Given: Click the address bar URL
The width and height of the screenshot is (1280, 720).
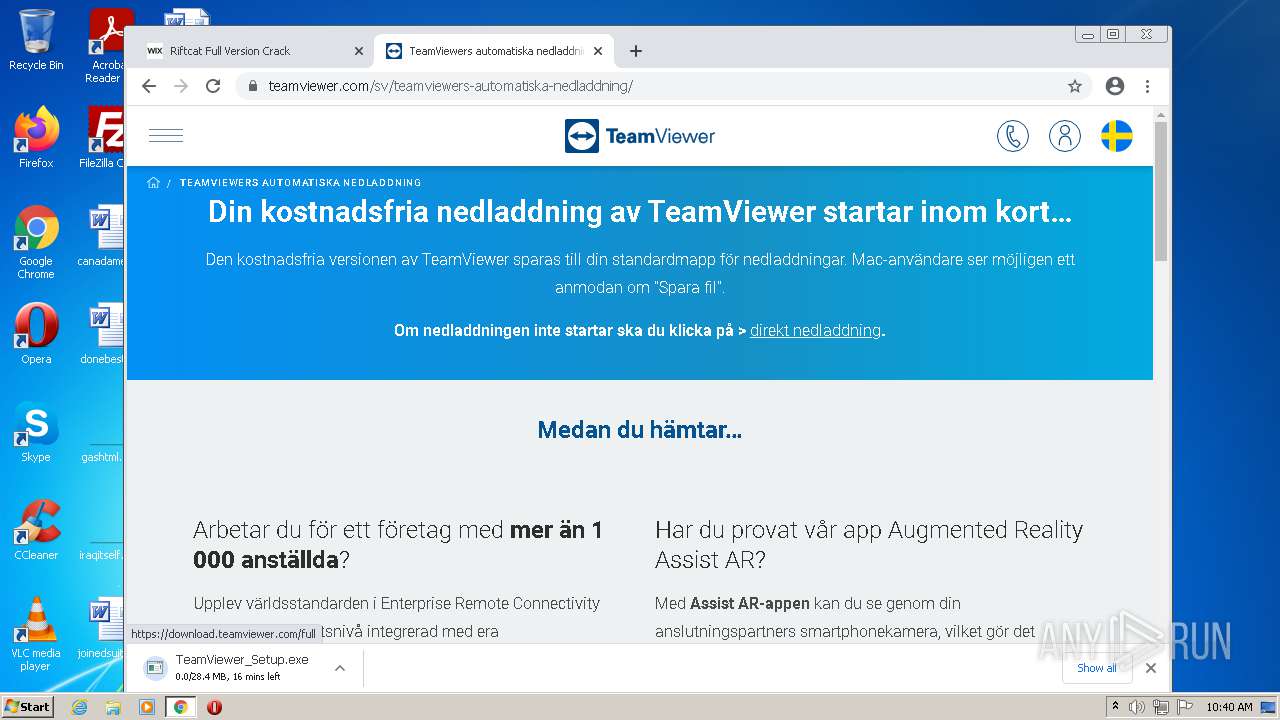Looking at the screenshot, I should click(x=450, y=86).
